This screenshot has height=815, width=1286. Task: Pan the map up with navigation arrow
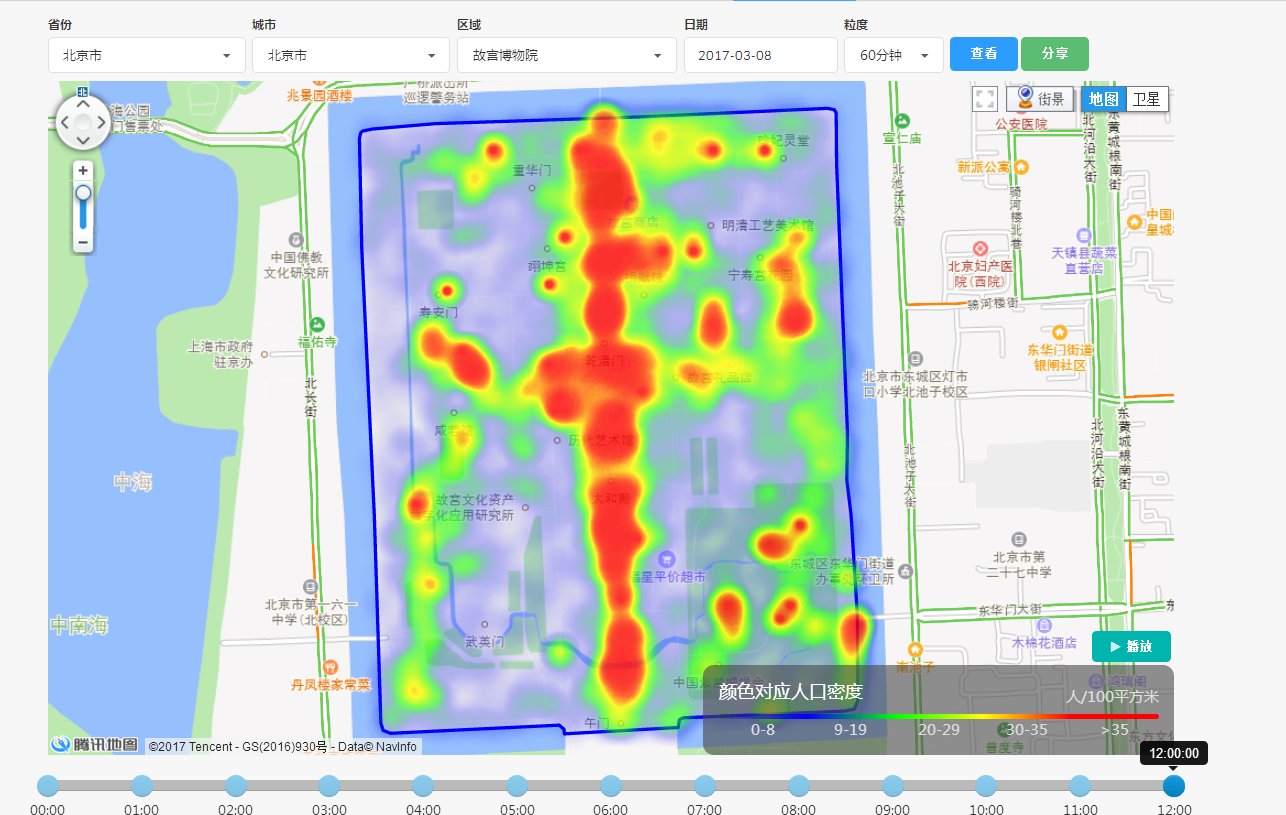(83, 102)
